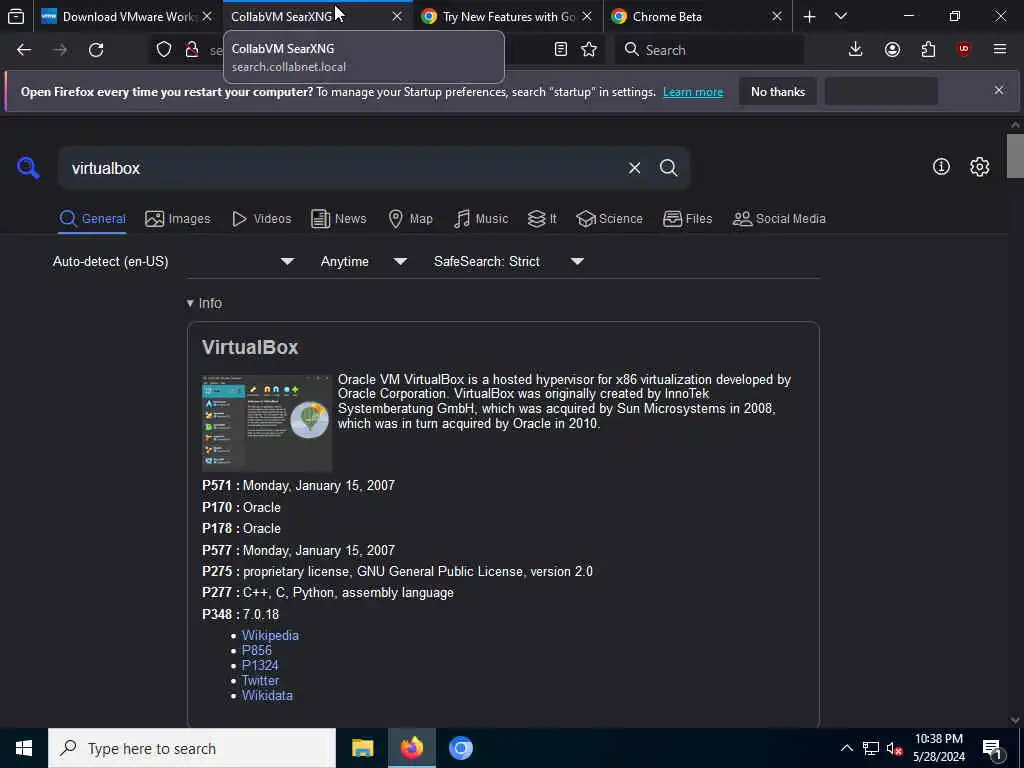The image size is (1024, 768).
Task: Reload the current page
Action: 96,50
